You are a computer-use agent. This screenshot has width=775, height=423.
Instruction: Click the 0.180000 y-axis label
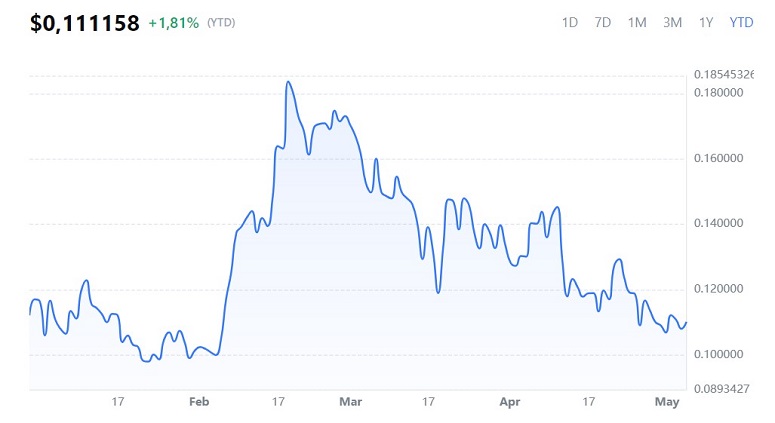(x=719, y=93)
